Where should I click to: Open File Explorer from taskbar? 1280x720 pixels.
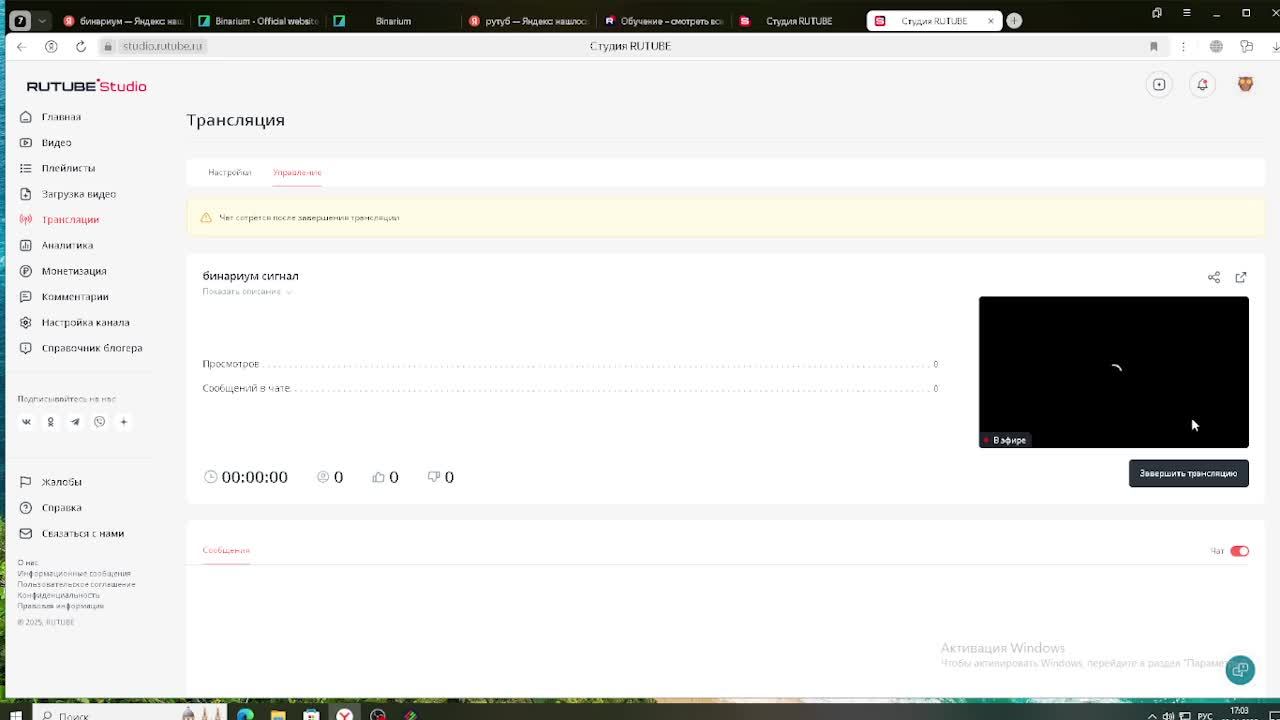coord(278,715)
